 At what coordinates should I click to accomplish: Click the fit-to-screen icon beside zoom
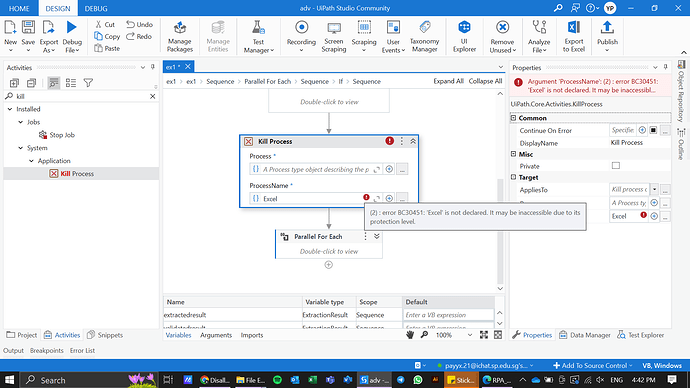tap(484, 335)
